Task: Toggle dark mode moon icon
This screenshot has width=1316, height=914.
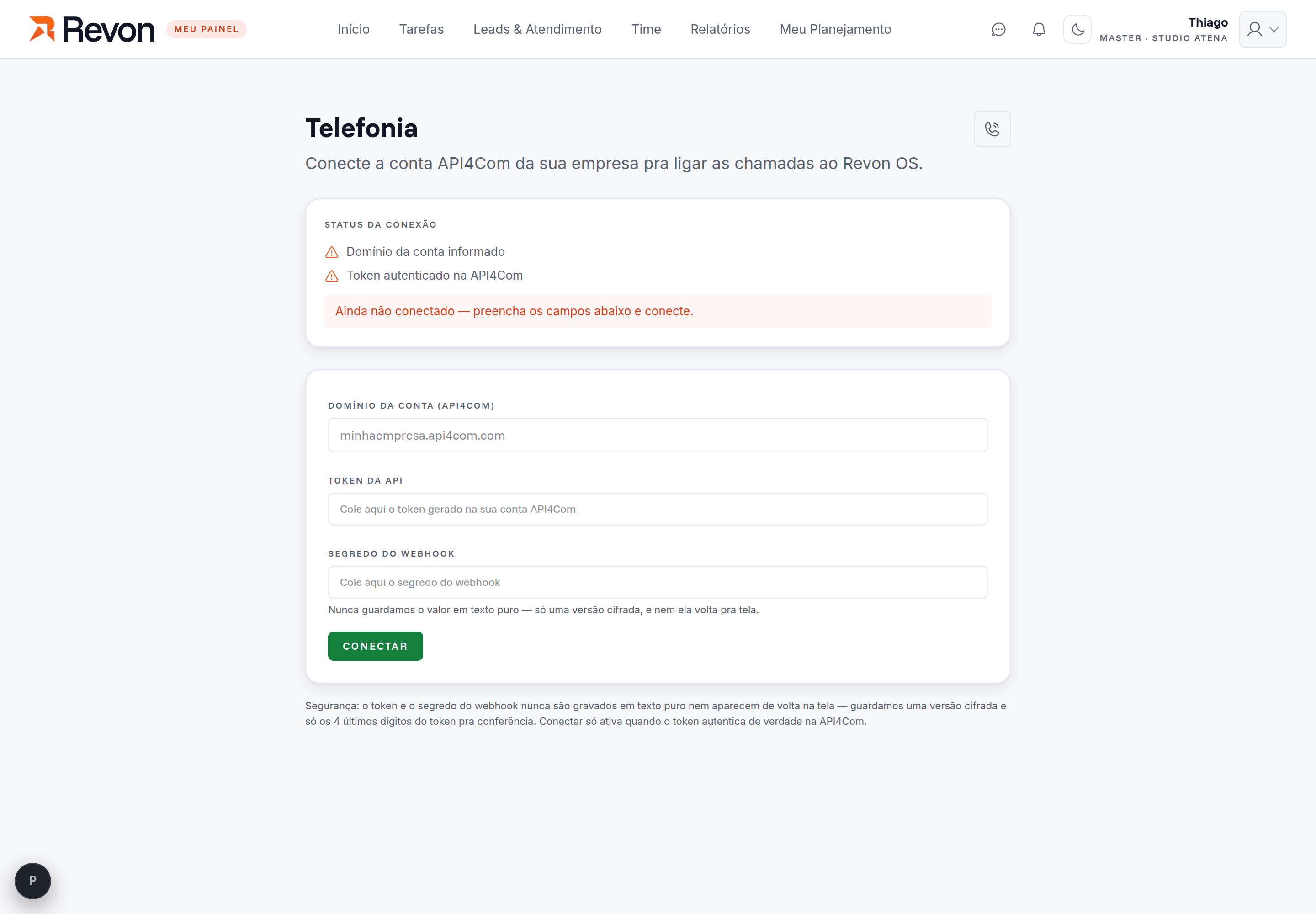Action: (1077, 29)
